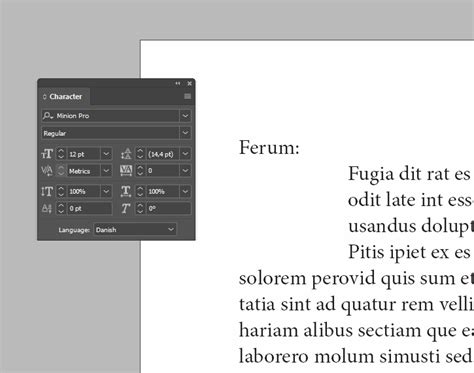Click the vertical scale 100% field
This screenshot has width=474, height=373.
tap(83, 191)
